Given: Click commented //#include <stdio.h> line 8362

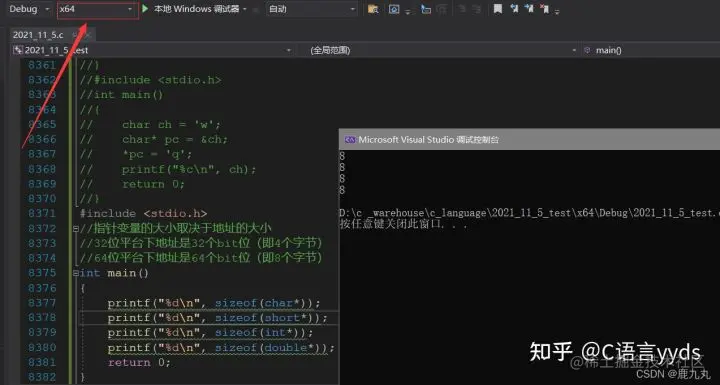Looking at the screenshot, I should point(151,80).
